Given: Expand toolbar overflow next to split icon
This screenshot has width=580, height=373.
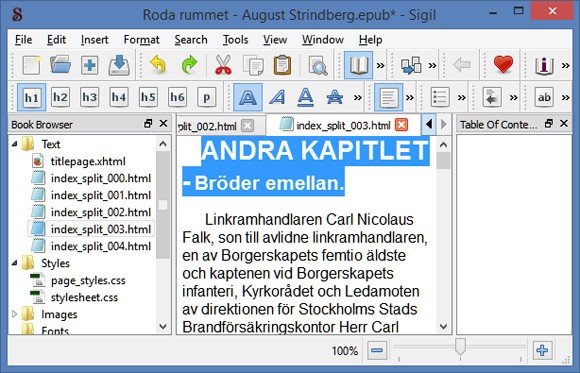Looking at the screenshot, I should [432, 66].
